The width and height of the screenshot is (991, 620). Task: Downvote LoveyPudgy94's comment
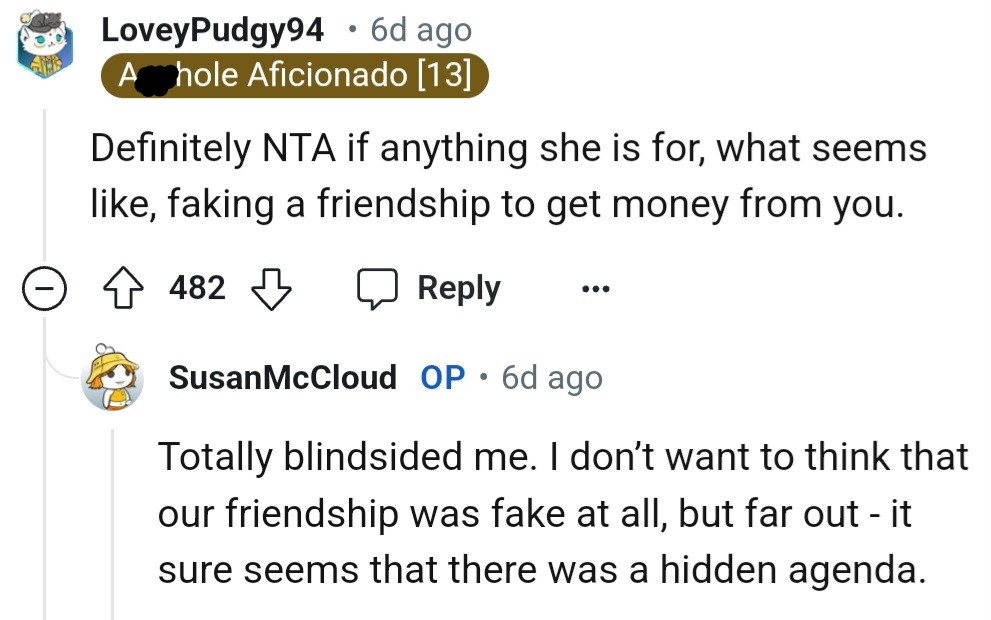click(269, 289)
